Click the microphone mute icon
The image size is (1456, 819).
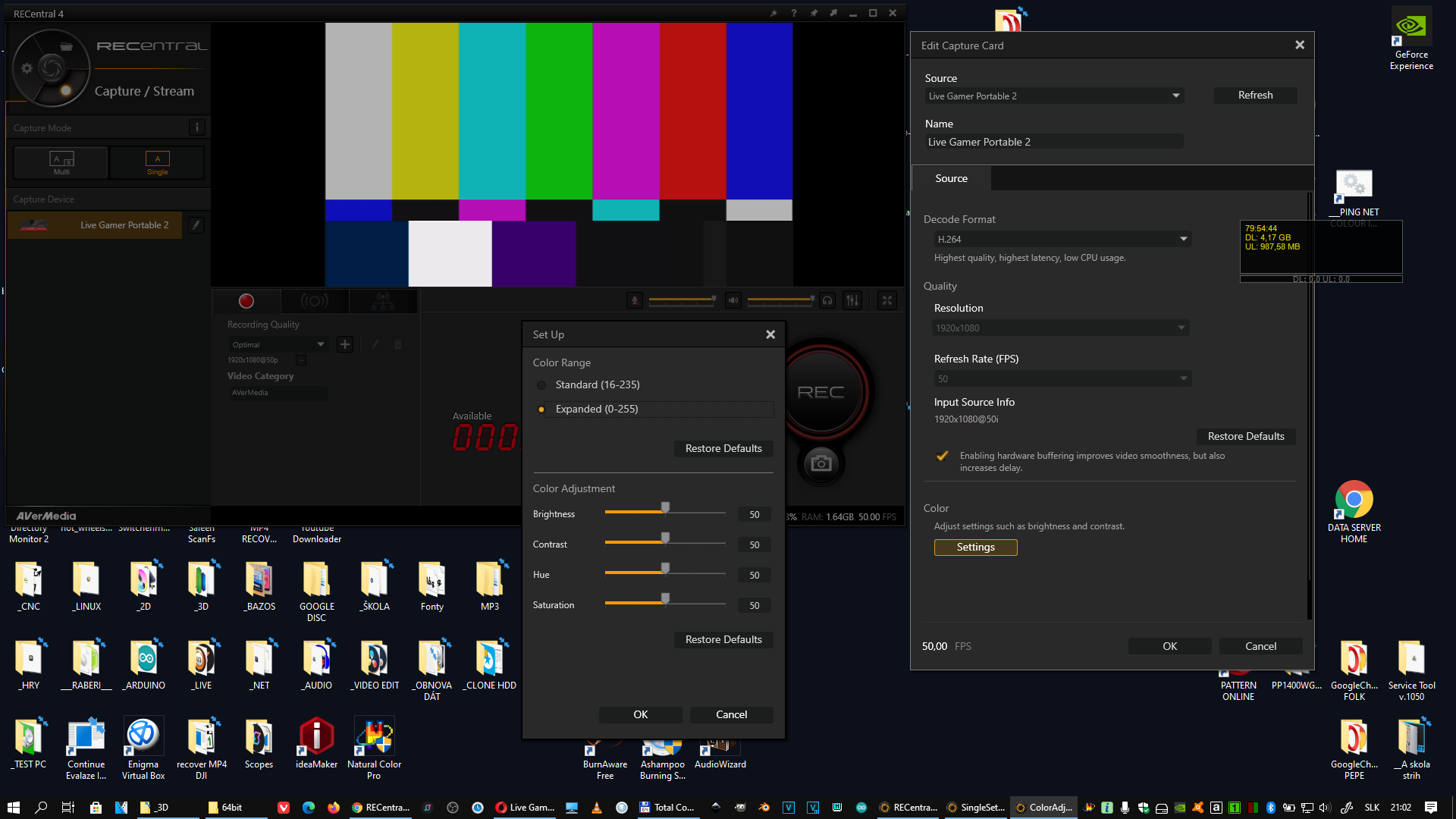[x=635, y=301]
